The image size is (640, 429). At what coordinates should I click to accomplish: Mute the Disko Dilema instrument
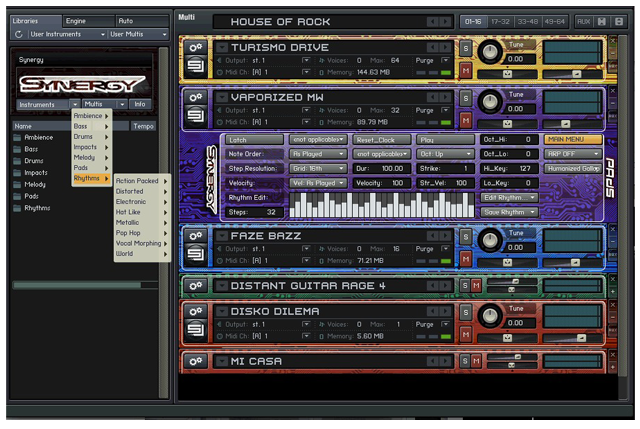tap(466, 335)
